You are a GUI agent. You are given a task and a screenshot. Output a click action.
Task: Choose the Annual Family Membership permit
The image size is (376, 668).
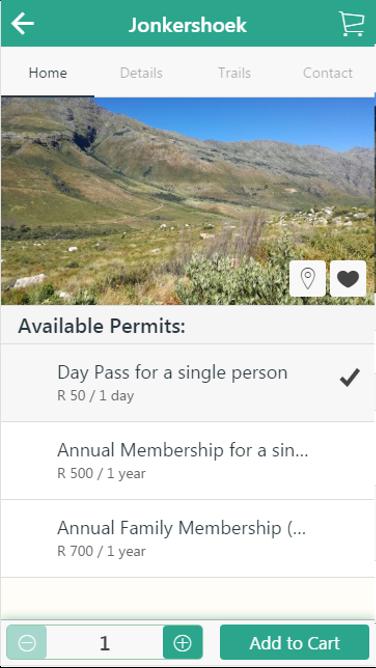(188, 538)
